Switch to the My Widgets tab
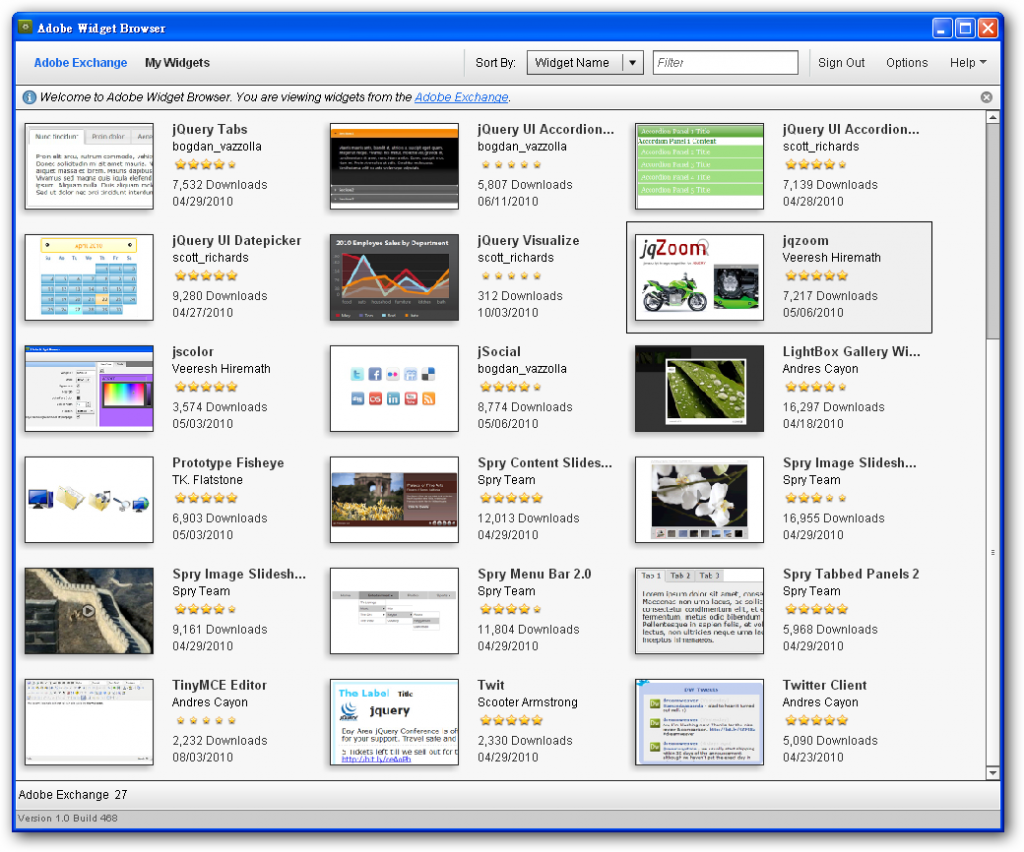Screen dimensions: 1024x852 point(177,62)
